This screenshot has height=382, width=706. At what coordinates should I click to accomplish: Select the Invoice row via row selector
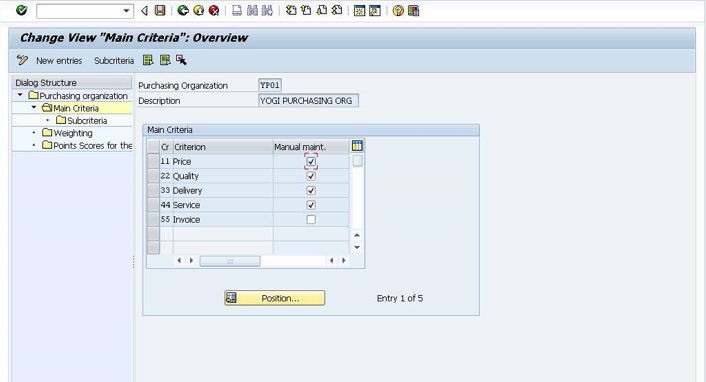point(154,219)
